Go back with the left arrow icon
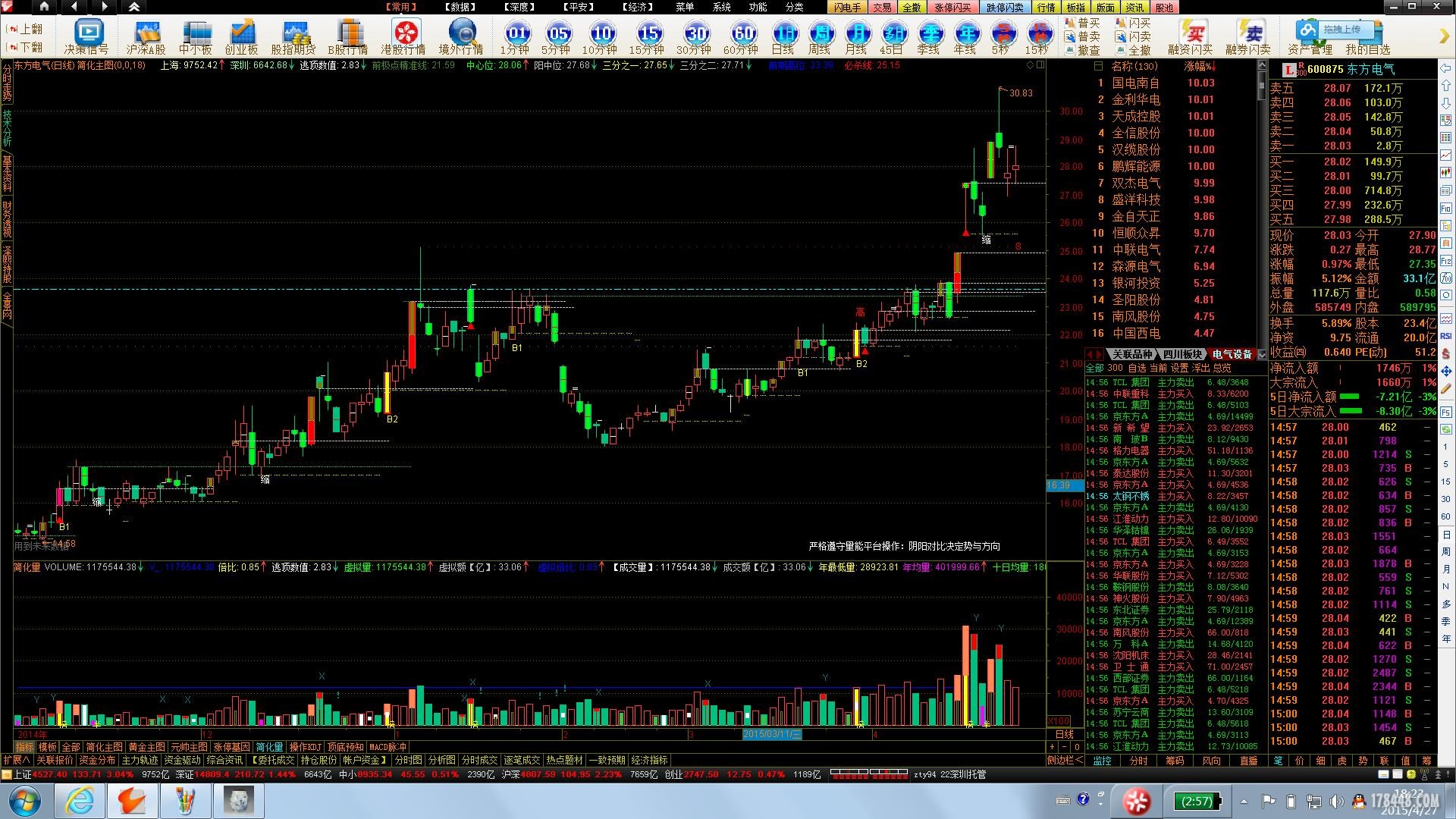 click(74, 7)
